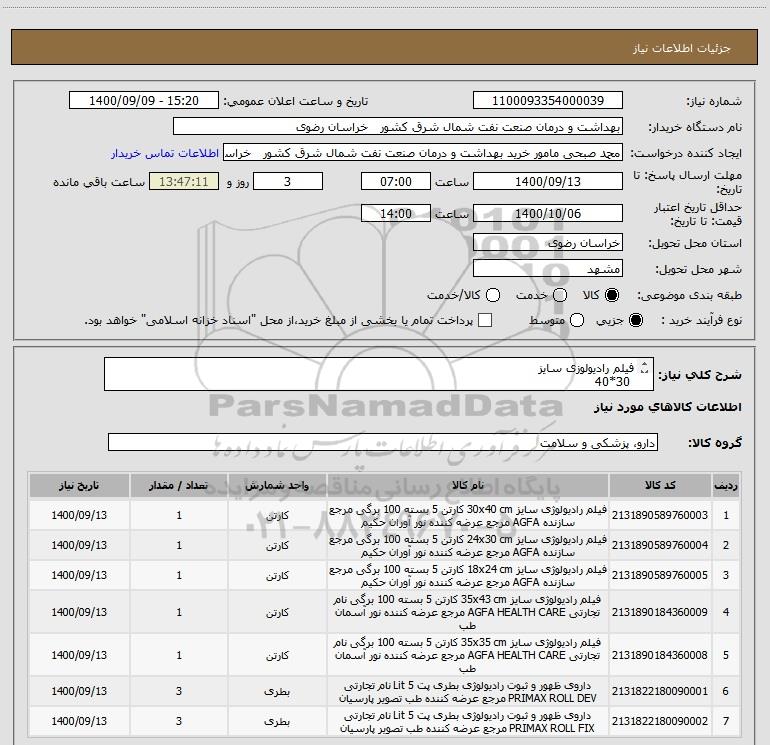Click the تاریخ نیاز column header
The image size is (770, 745).
click(79, 486)
